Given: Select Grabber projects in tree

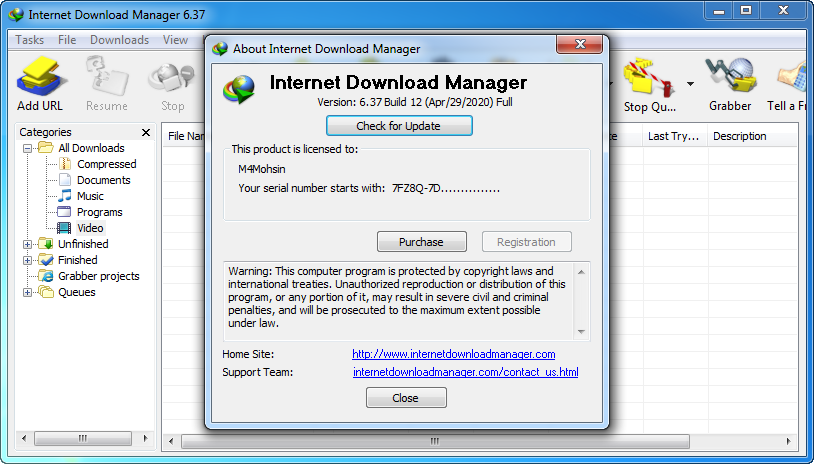Looking at the screenshot, I should (x=99, y=276).
